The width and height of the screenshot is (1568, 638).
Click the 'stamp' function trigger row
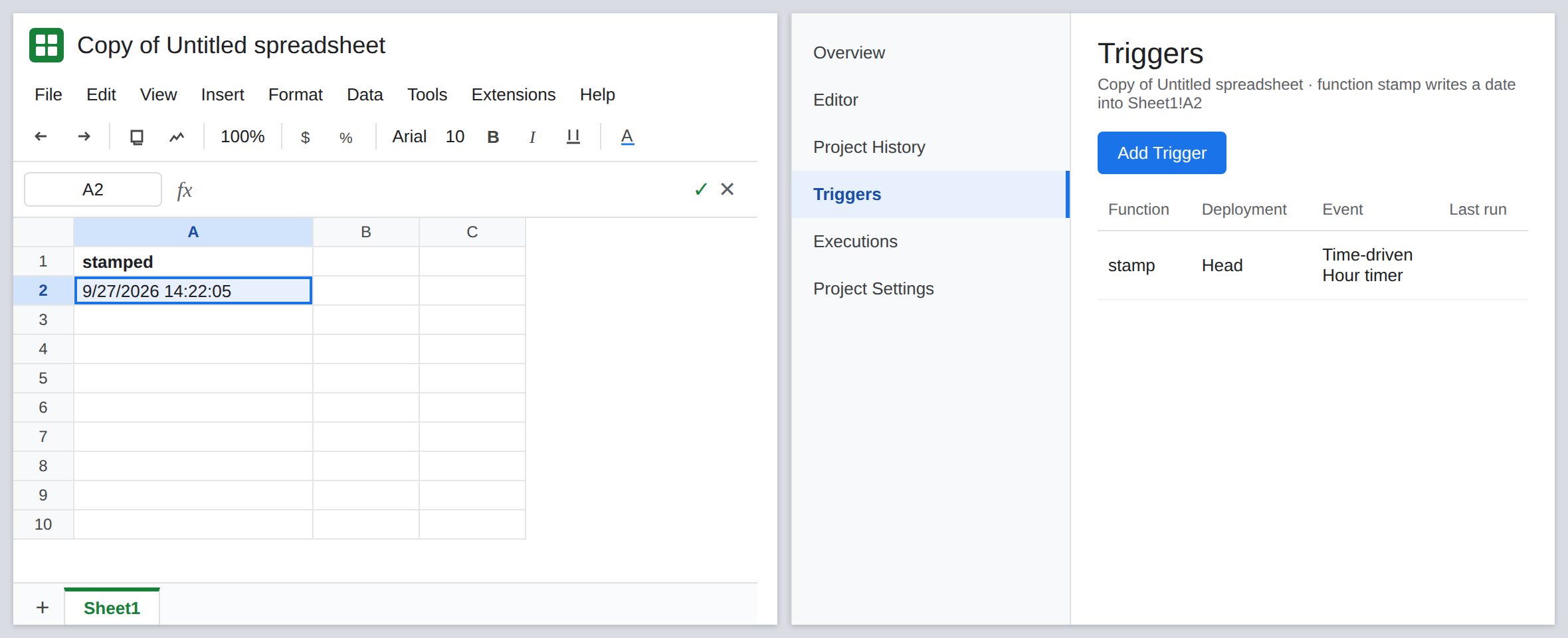tap(1312, 265)
